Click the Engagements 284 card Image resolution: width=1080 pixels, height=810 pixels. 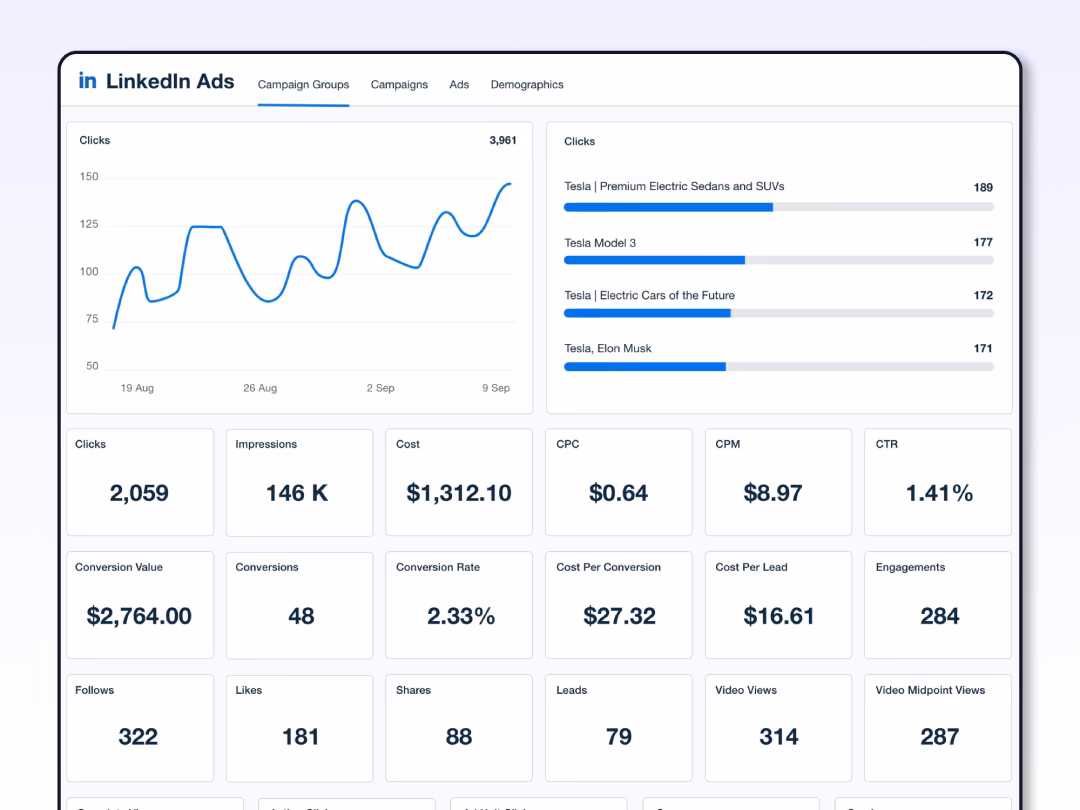[x=938, y=605]
